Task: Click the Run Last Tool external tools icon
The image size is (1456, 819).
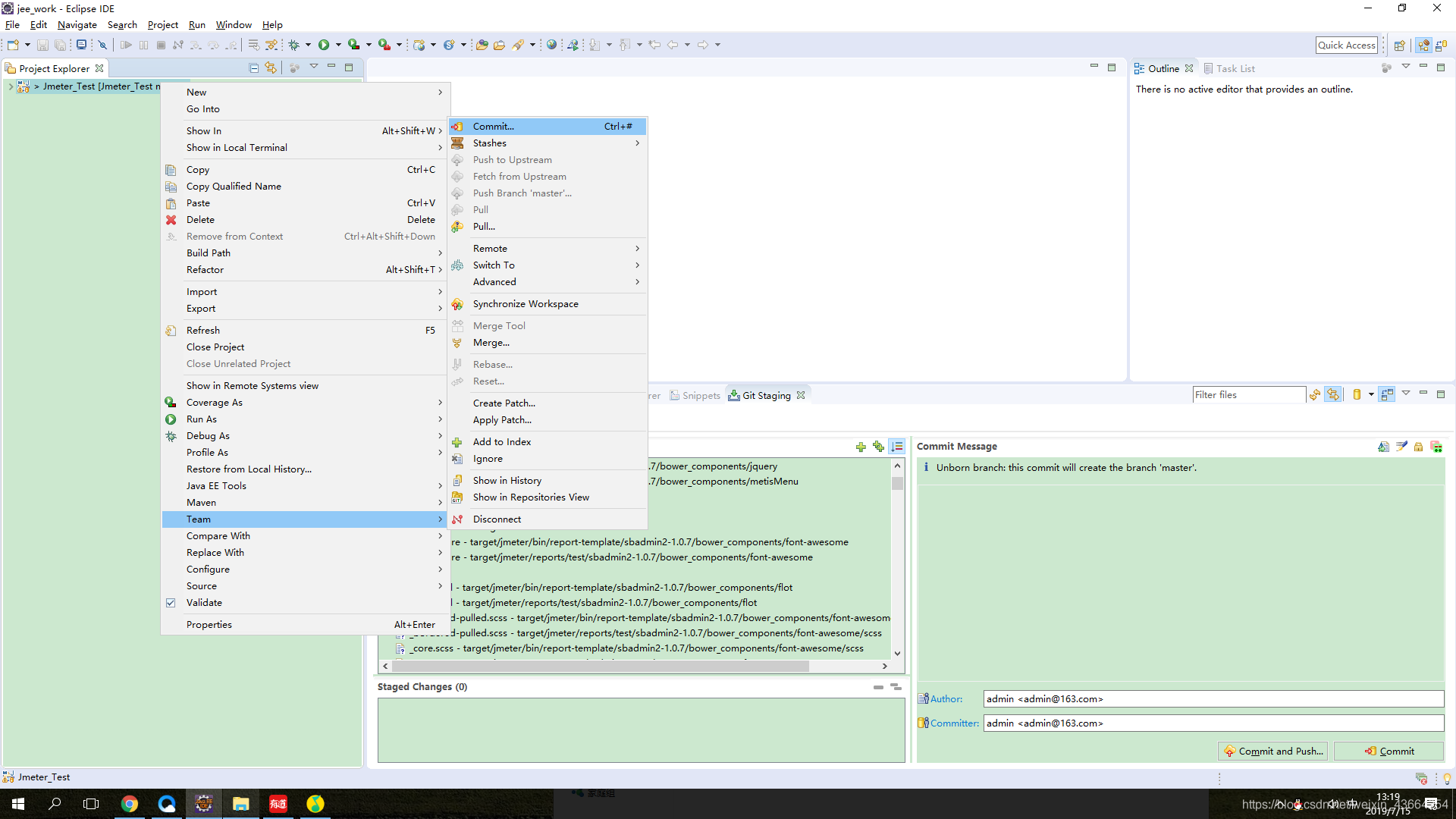Action: (x=384, y=45)
